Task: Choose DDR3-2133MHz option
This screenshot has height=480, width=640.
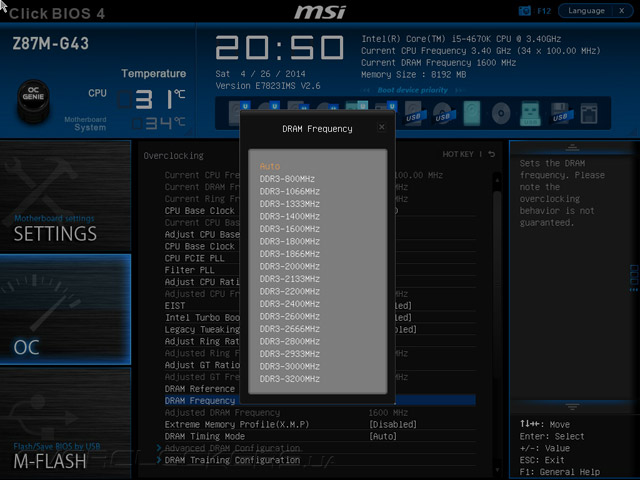Action: point(289,279)
